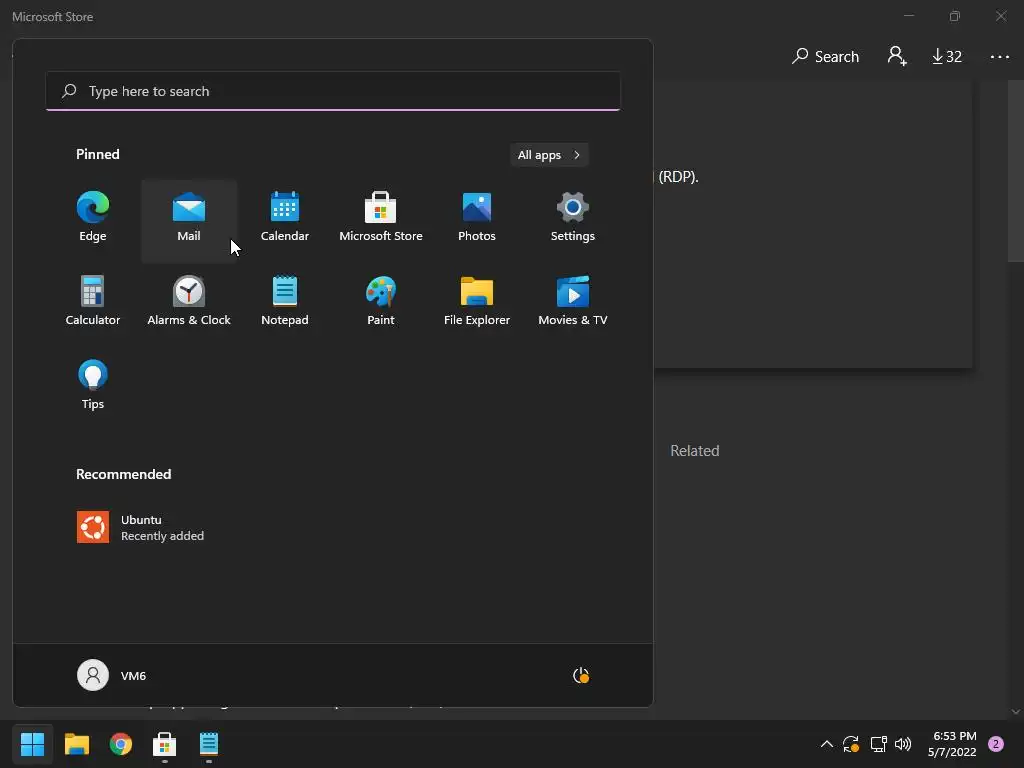The width and height of the screenshot is (1024, 768).
Task: Click the Microsoft Store vertical scrollbar
Action: coord(1016,171)
